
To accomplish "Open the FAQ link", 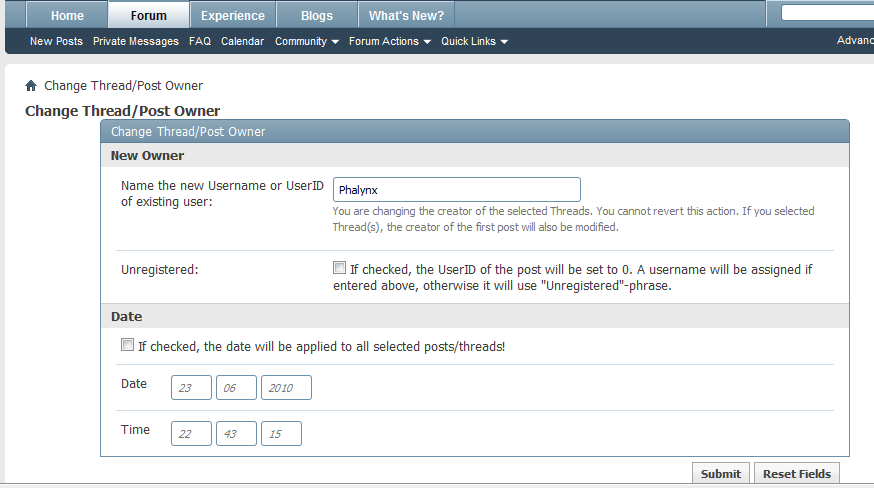I will (x=200, y=42).
